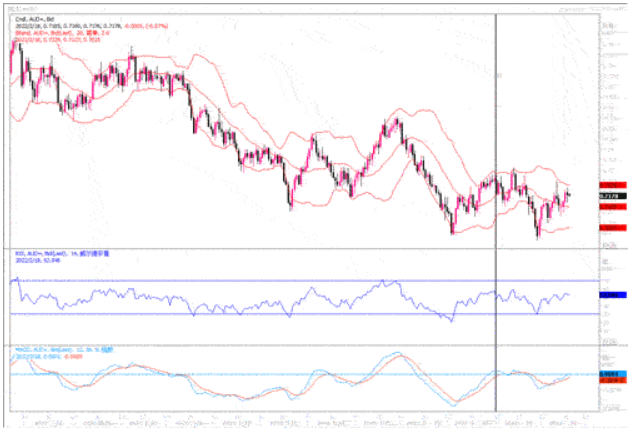Click the vertical black marker line
The image size is (632, 440).
497,150
